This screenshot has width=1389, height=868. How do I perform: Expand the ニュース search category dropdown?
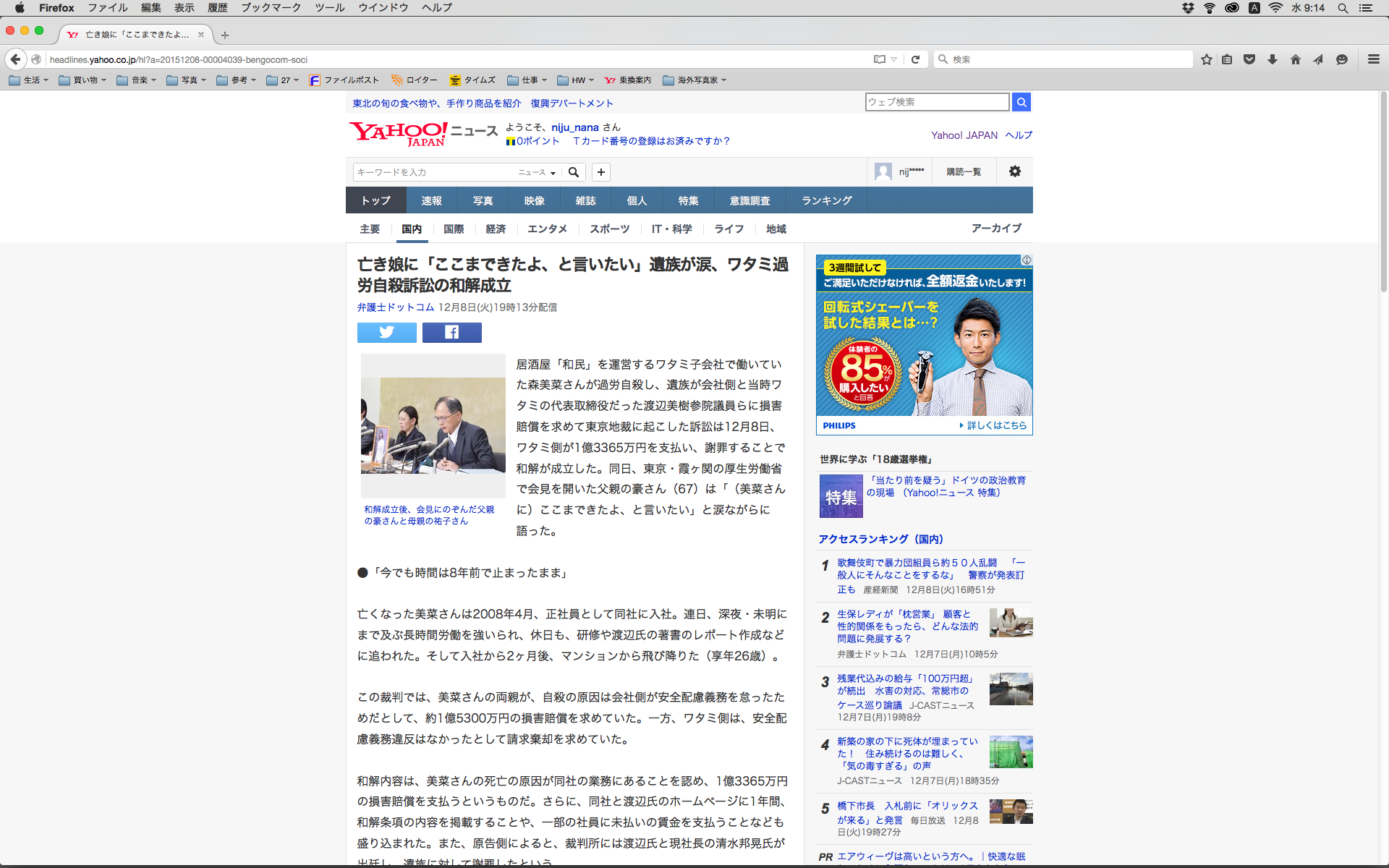[x=537, y=172]
